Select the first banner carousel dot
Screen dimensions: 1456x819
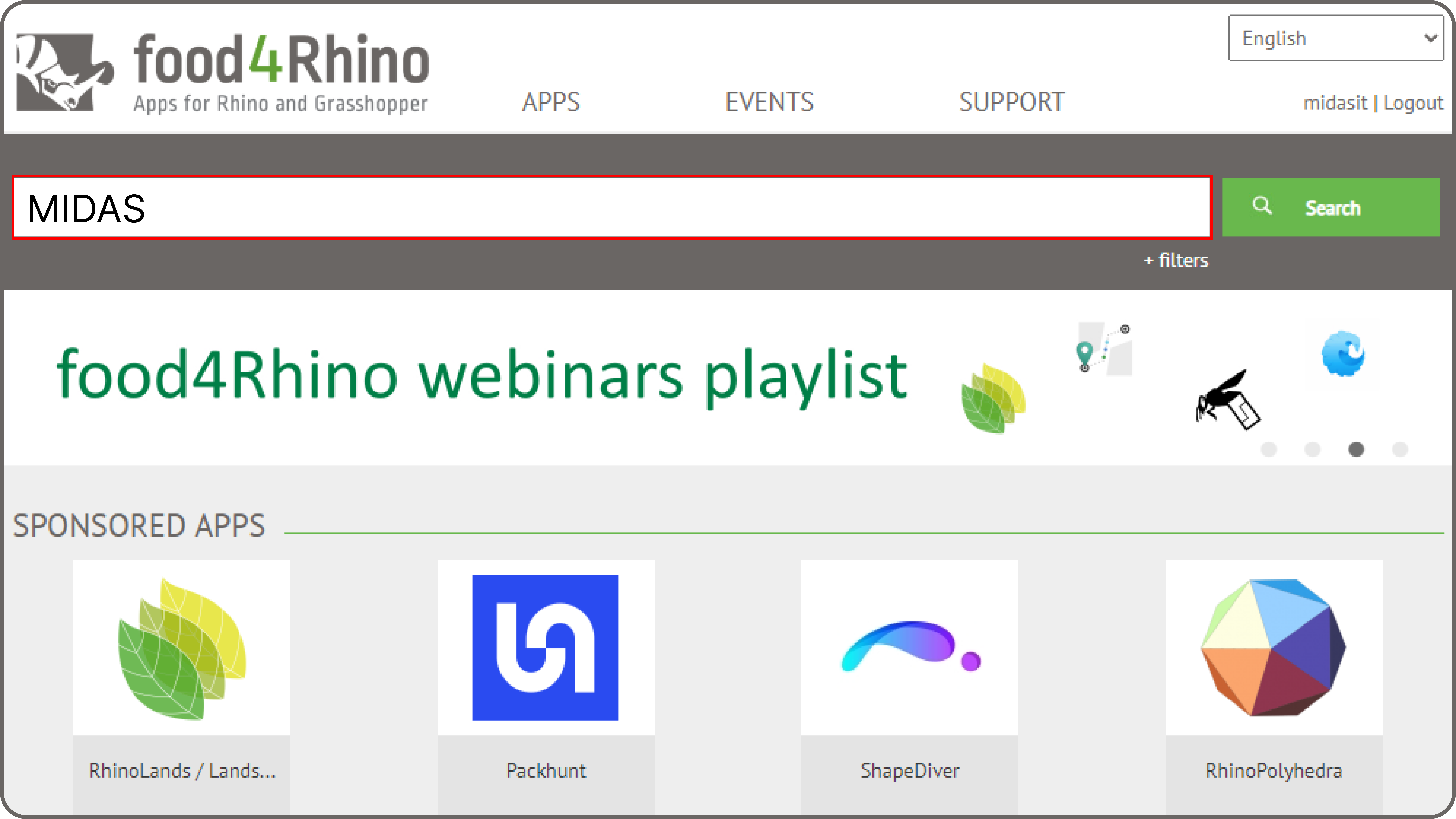(x=1269, y=449)
